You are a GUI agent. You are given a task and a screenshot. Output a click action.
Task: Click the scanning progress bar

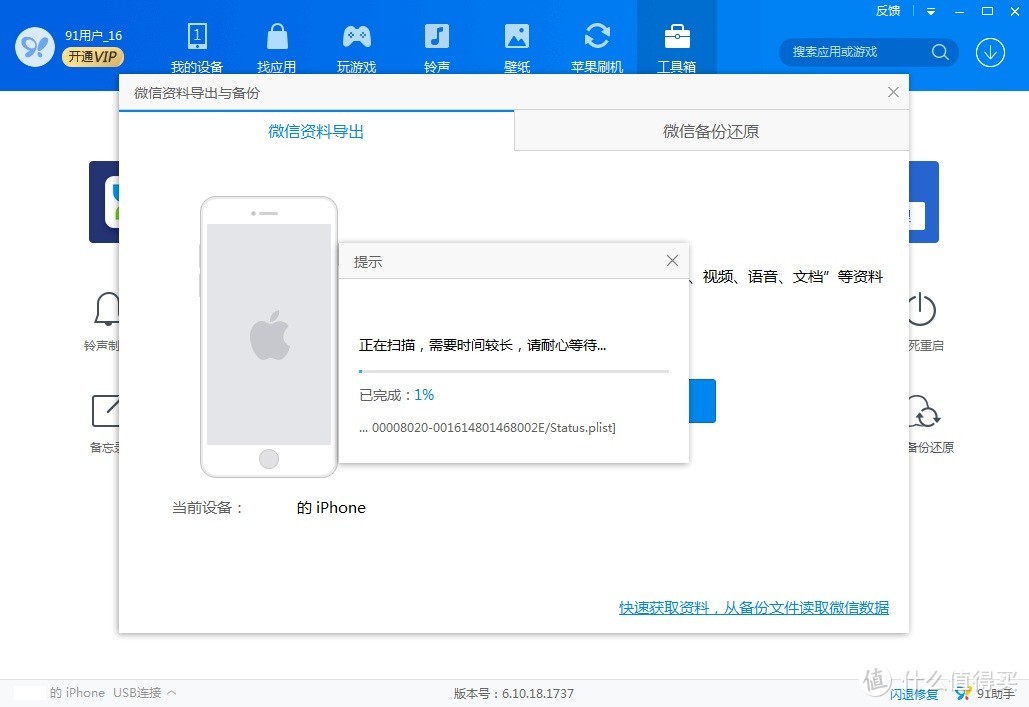[x=514, y=372]
